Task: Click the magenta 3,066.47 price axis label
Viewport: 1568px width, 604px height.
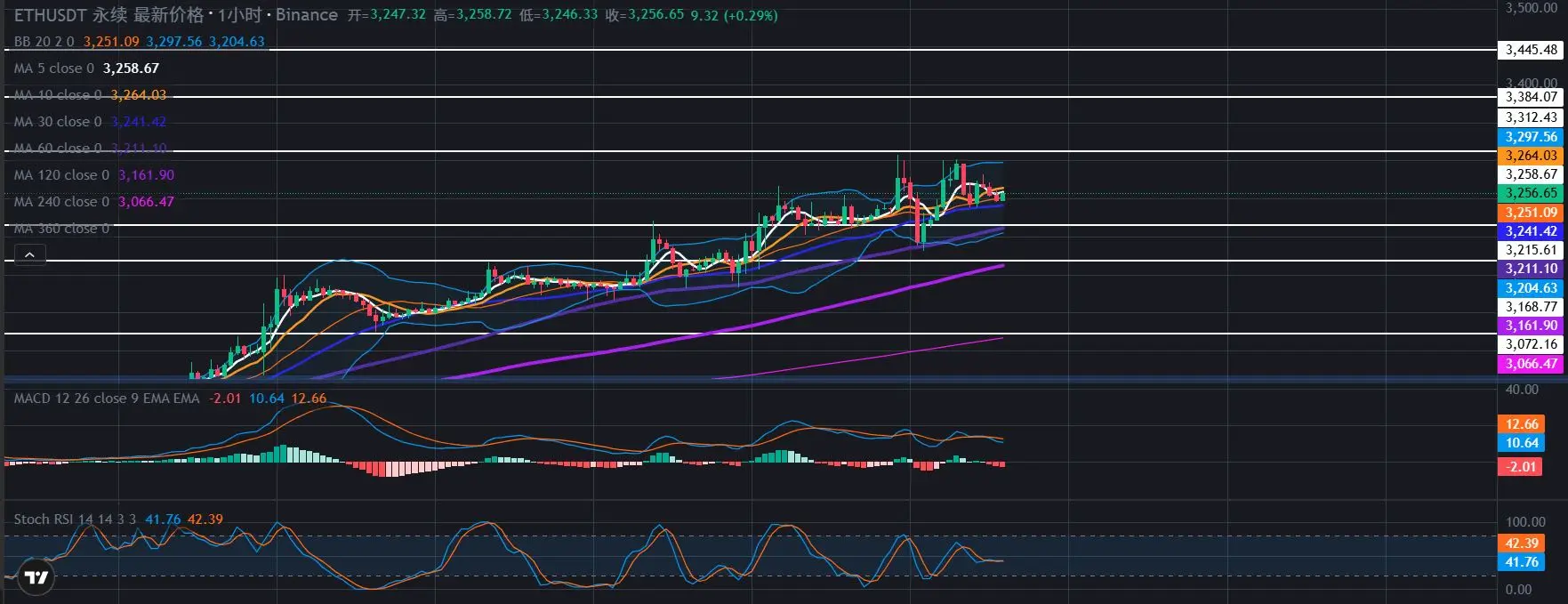Action: pos(1531,364)
